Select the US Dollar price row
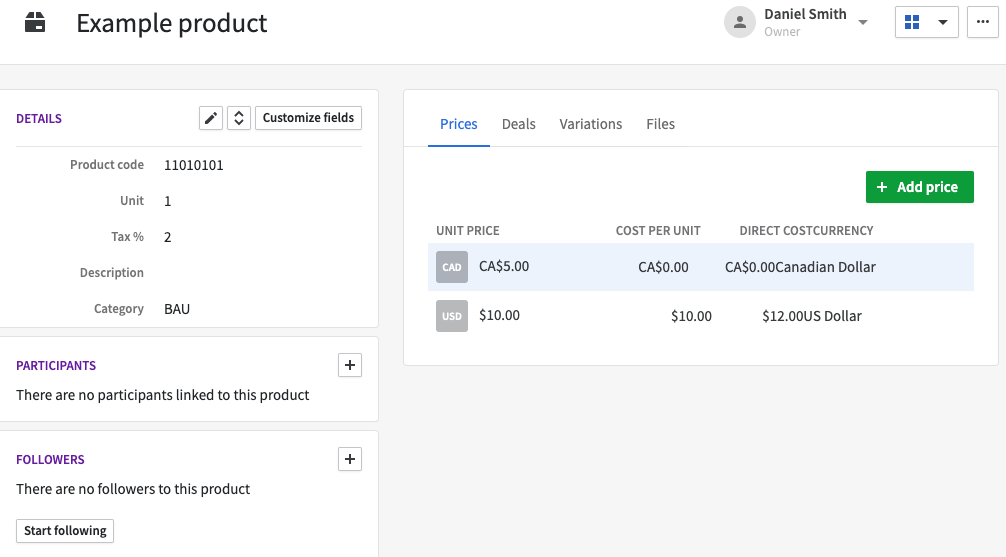This screenshot has width=1006, height=557. click(x=700, y=316)
